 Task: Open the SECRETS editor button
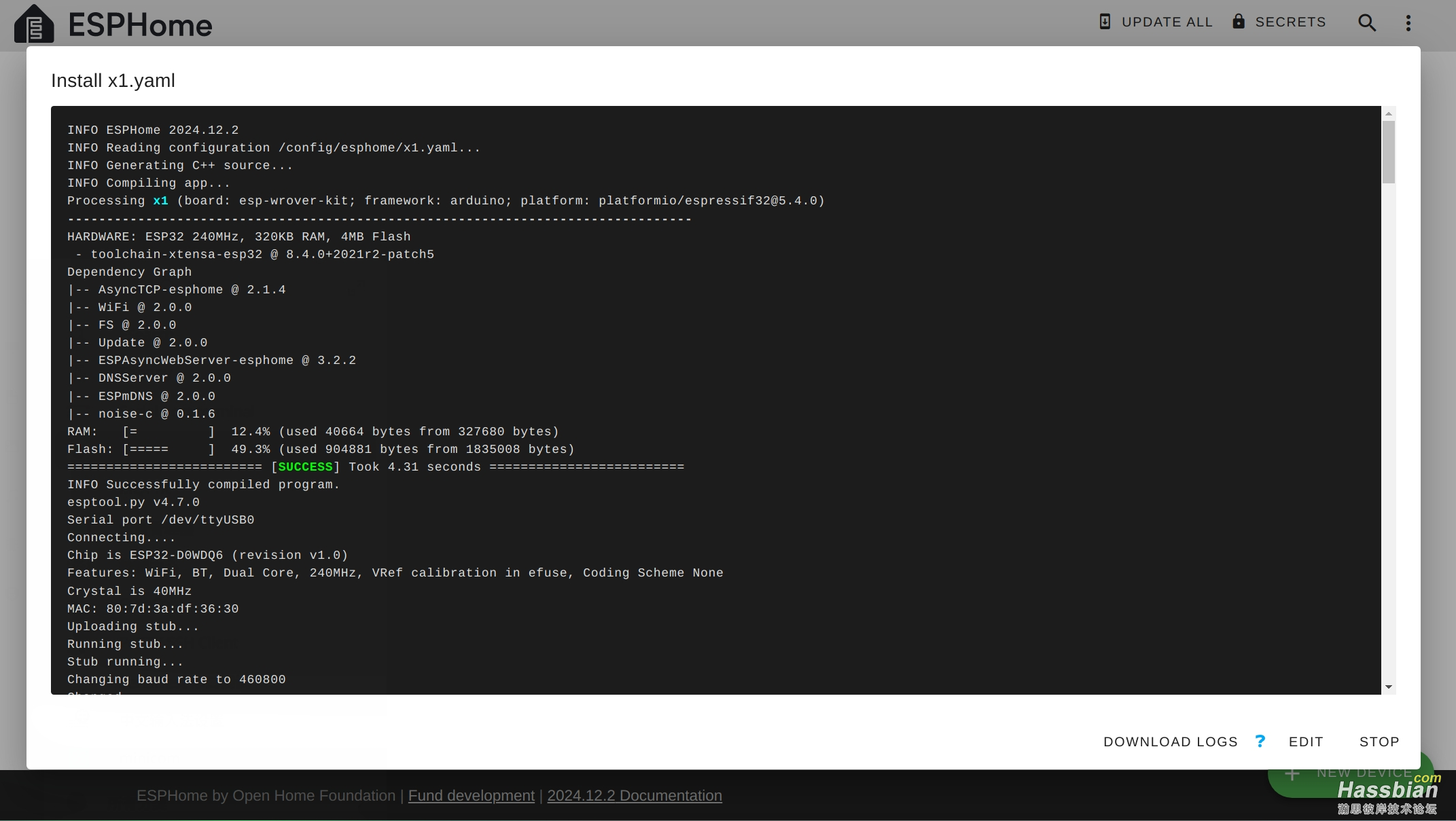click(x=1290, y=22)
